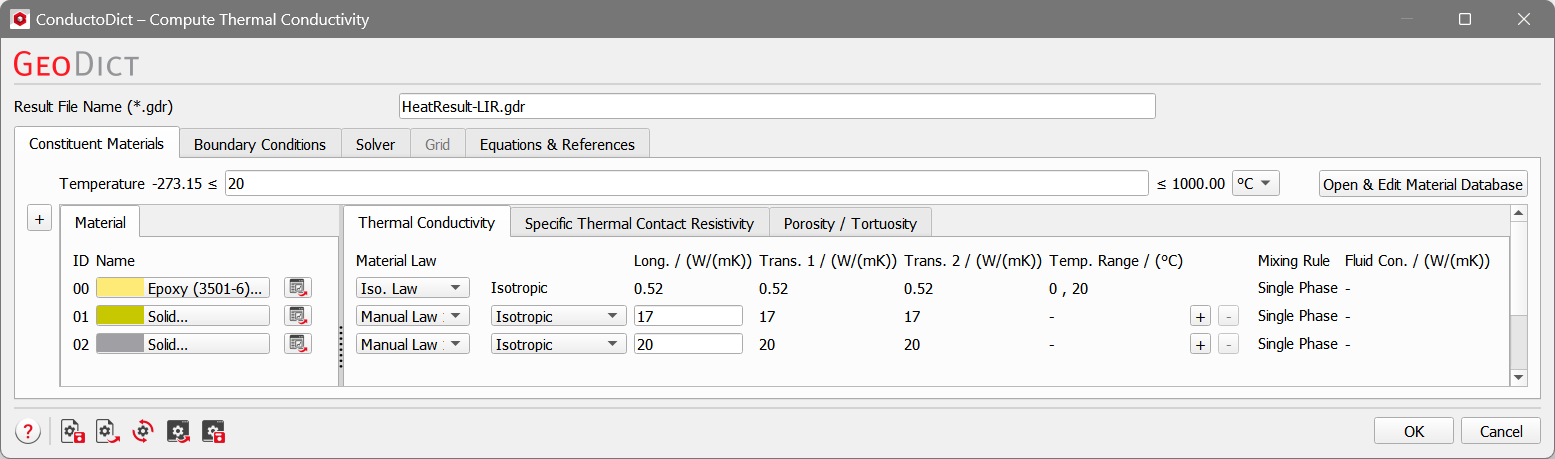This screenshot has height=459, width=1555.
Task: Select the Material tab
Action: pos(100,222)
